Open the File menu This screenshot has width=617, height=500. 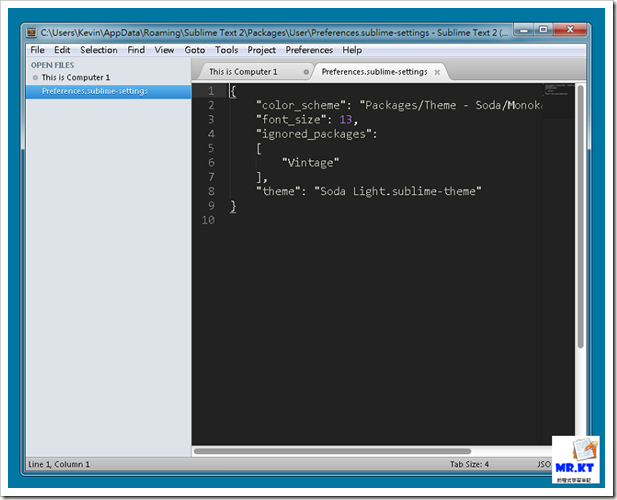(37, 50)
